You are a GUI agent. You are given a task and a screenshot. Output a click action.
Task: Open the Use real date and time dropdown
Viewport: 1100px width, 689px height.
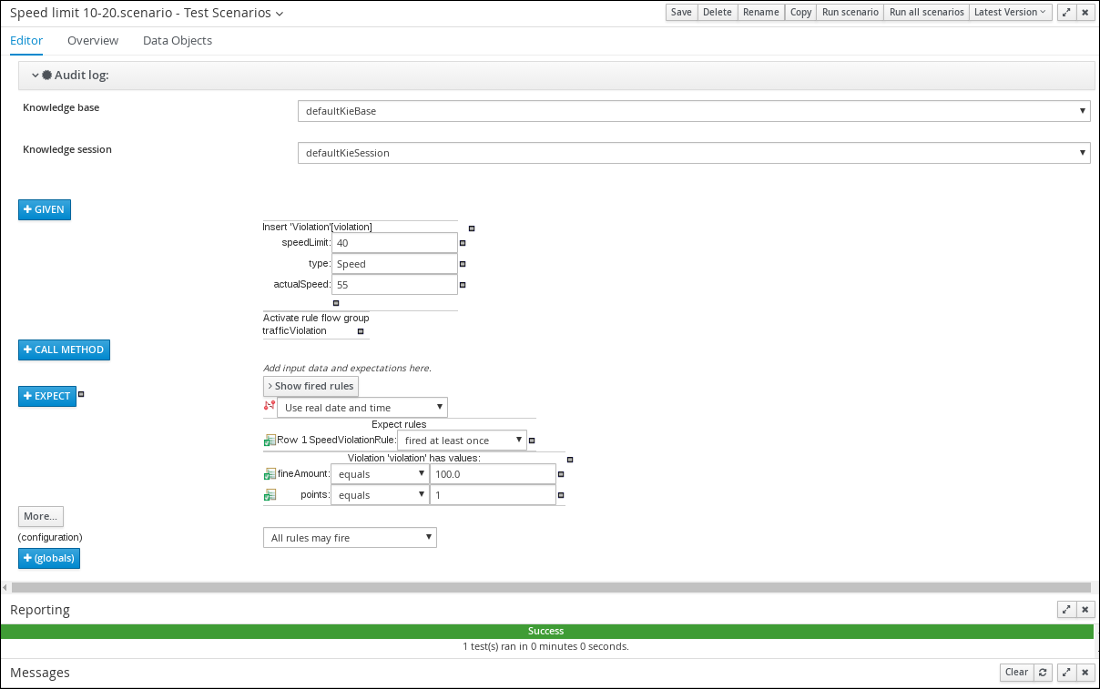pos(362,408)
